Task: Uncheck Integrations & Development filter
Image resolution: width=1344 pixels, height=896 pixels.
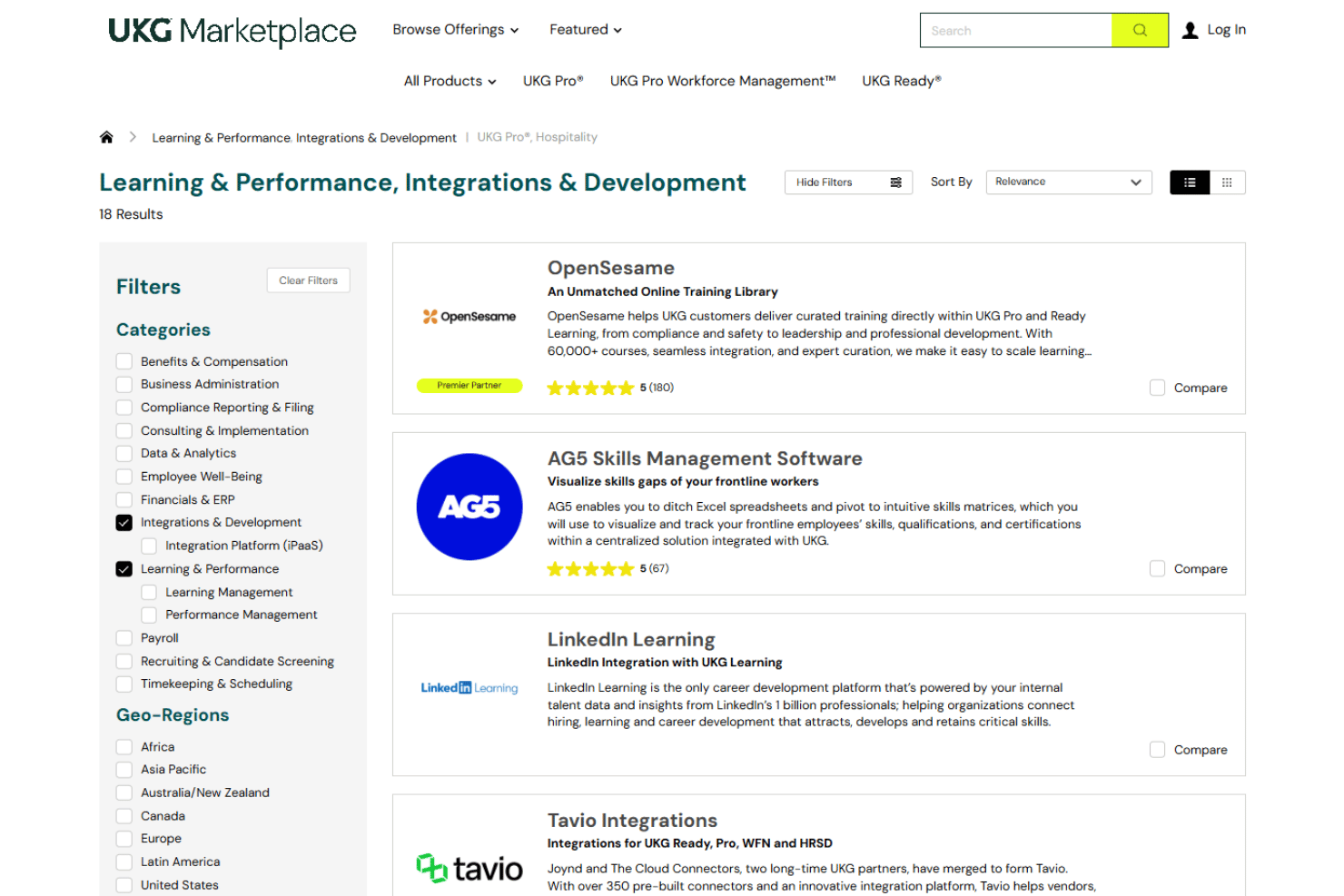Action: click(x=124, y=522)
